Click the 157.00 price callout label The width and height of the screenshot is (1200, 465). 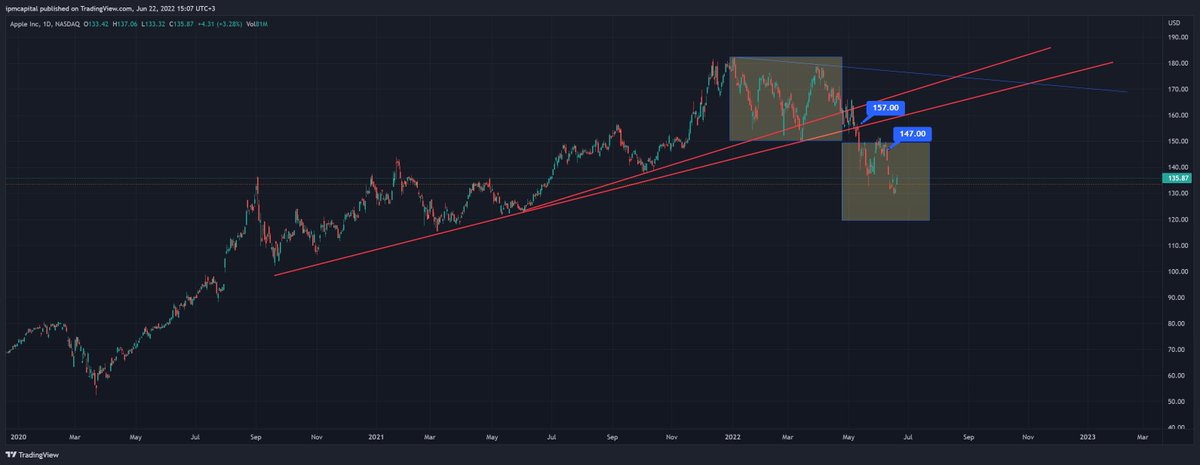(884, 107)
